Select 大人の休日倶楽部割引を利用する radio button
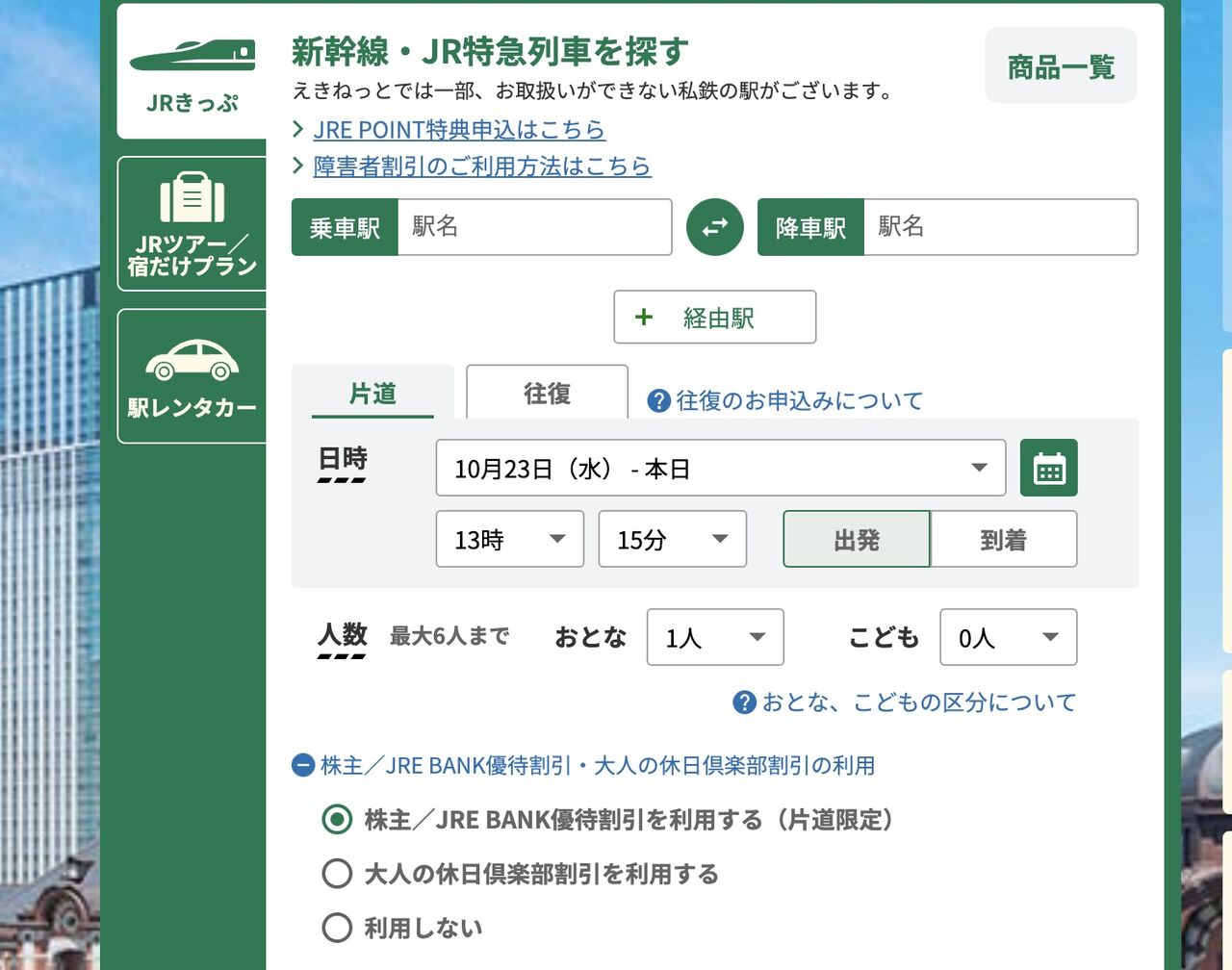Image resolution: width=1232 pixels, height=970 pixels. (x=337, y=874)
